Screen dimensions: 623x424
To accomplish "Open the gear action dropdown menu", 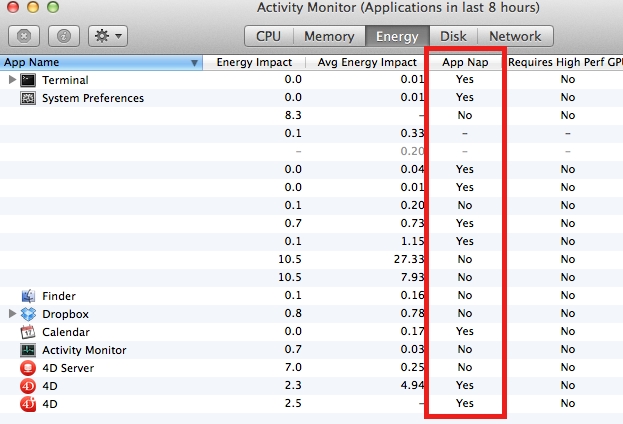I will [x=107, y=36].
